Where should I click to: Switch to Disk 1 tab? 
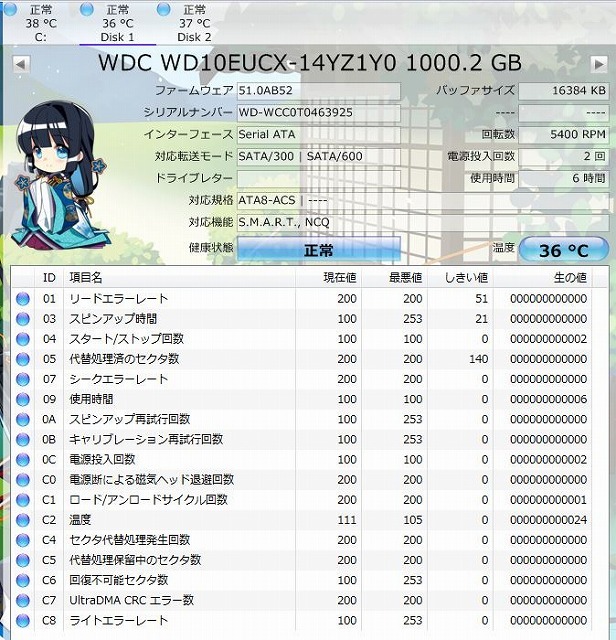pos(117,23)
